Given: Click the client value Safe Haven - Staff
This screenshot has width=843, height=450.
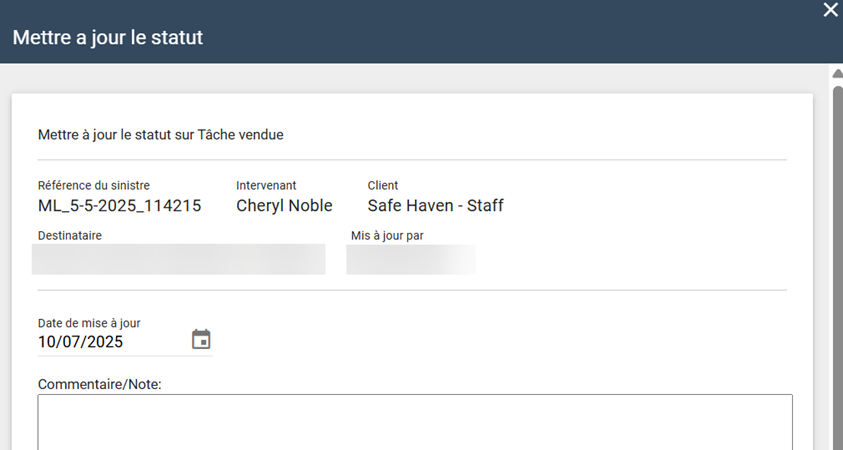Looking at the screenshot, I should 435,206.
